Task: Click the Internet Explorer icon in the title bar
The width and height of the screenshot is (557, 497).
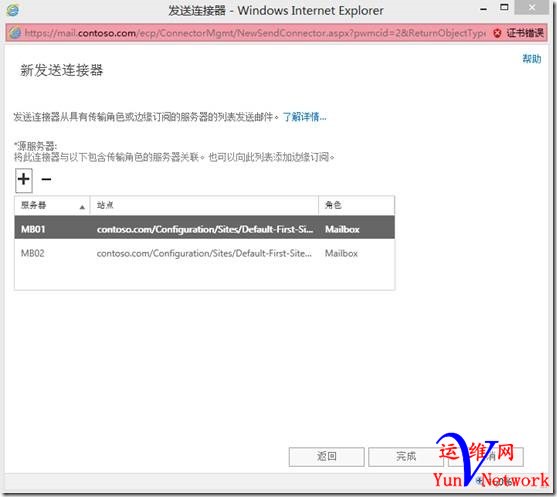Action: pos(13,10)
